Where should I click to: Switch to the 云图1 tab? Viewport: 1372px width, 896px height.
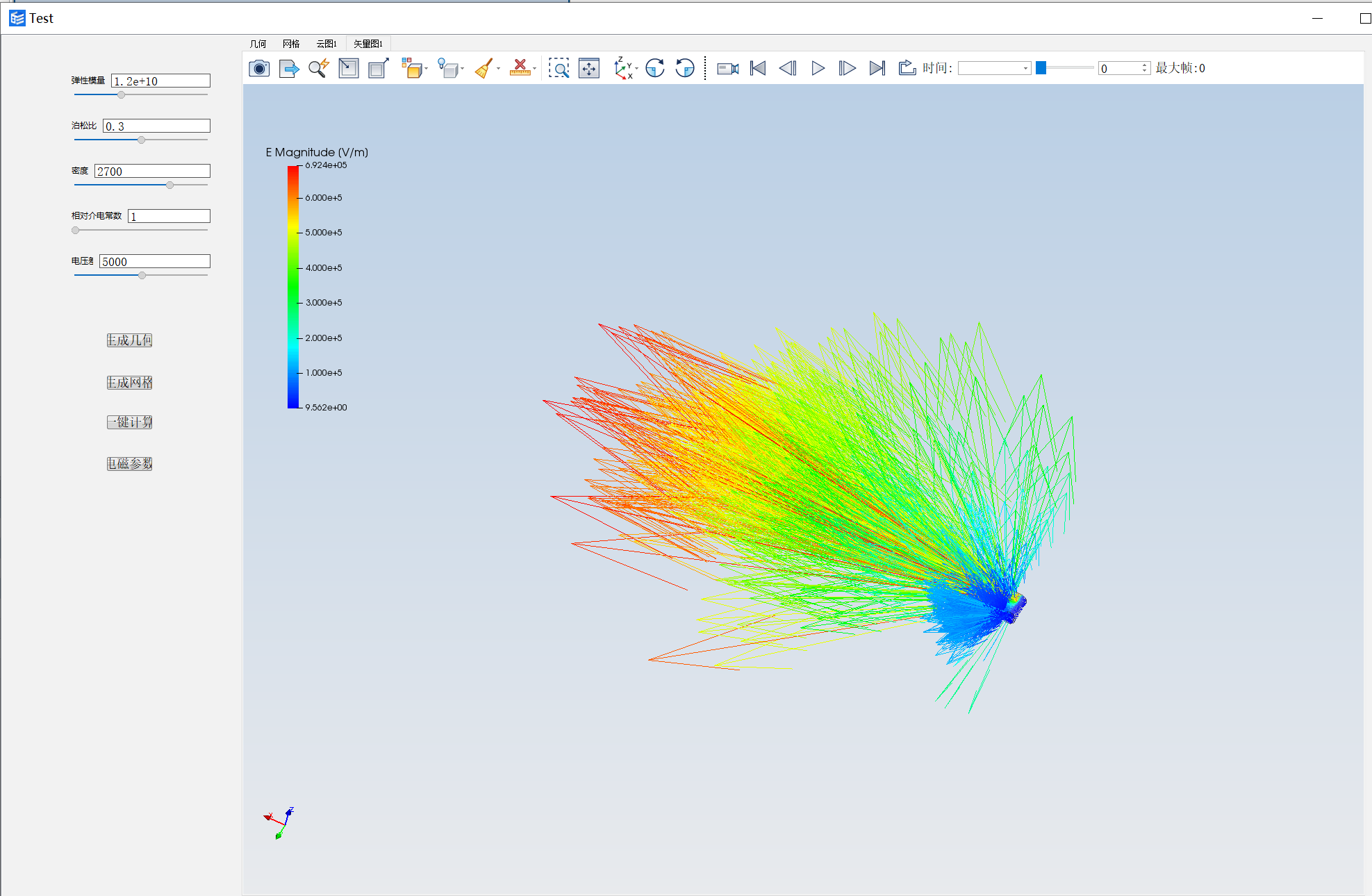327,44
